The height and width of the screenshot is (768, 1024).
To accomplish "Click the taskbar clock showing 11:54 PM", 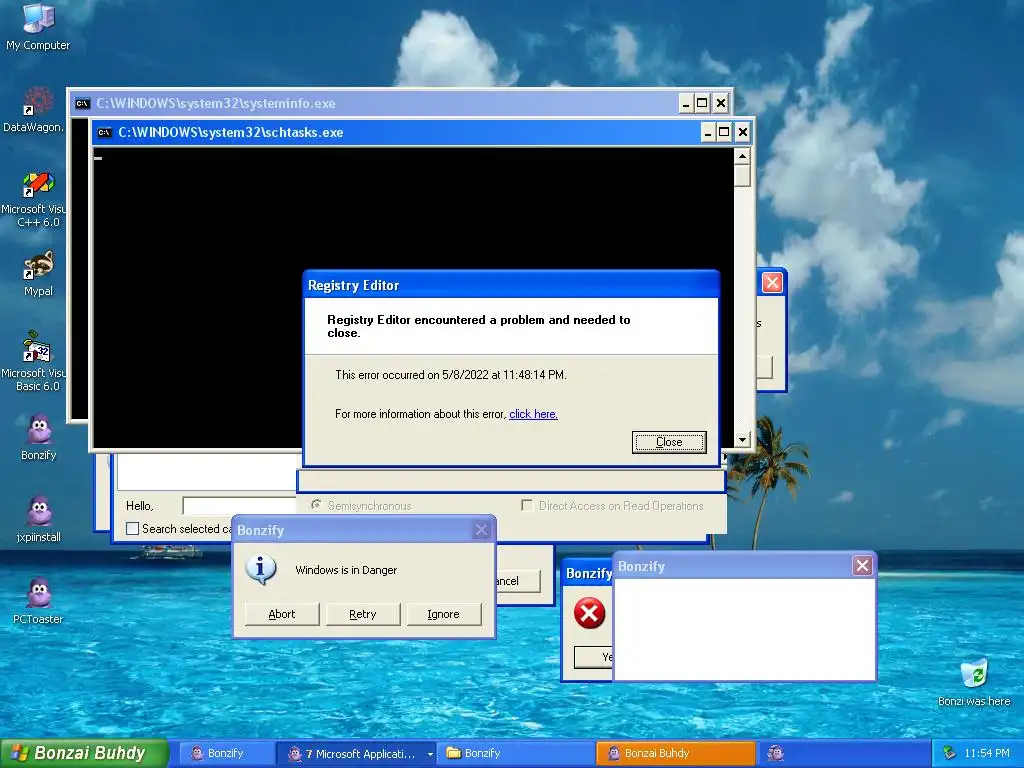I will coord(987,753).
